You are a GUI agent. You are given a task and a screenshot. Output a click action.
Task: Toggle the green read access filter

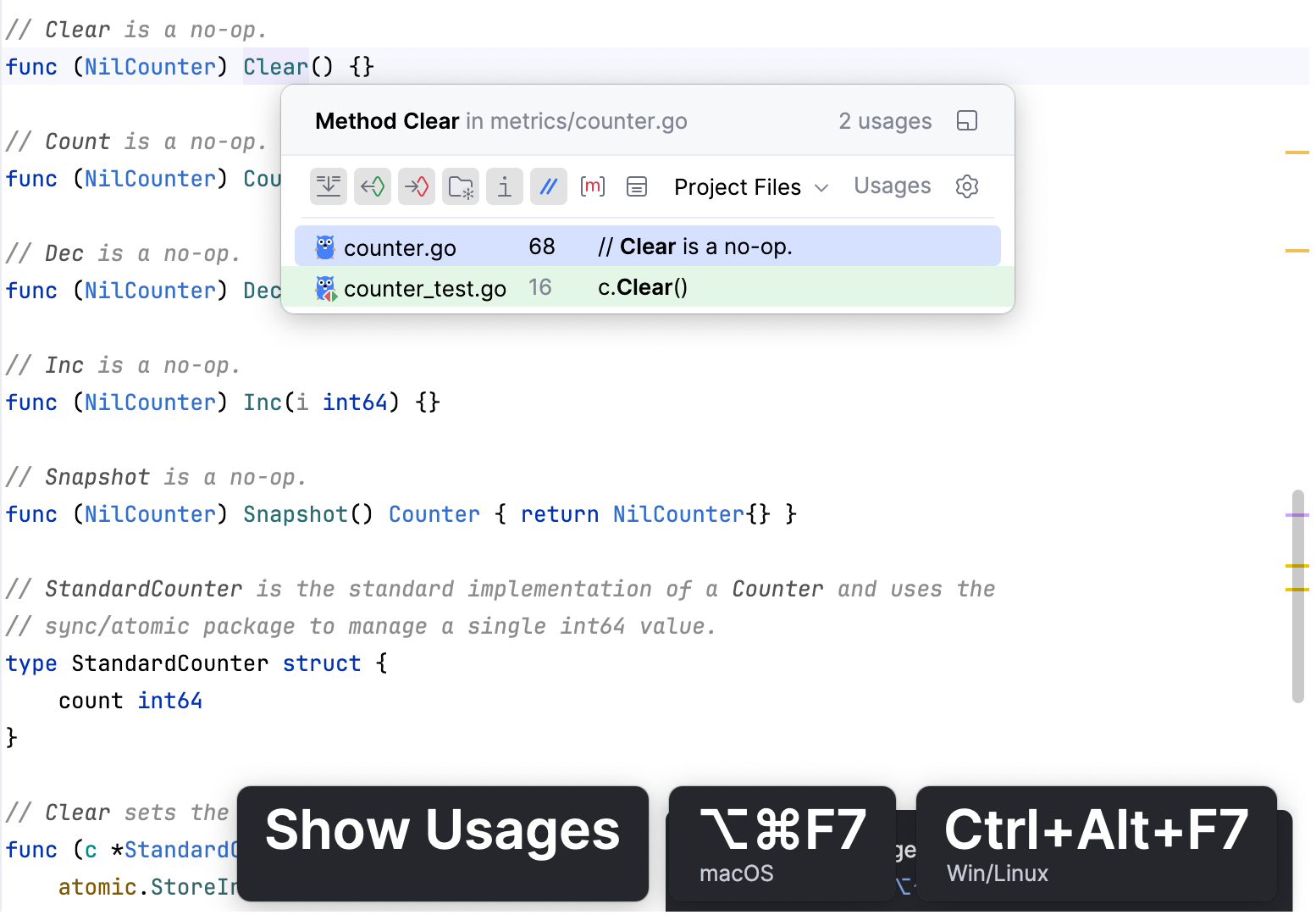373,186
